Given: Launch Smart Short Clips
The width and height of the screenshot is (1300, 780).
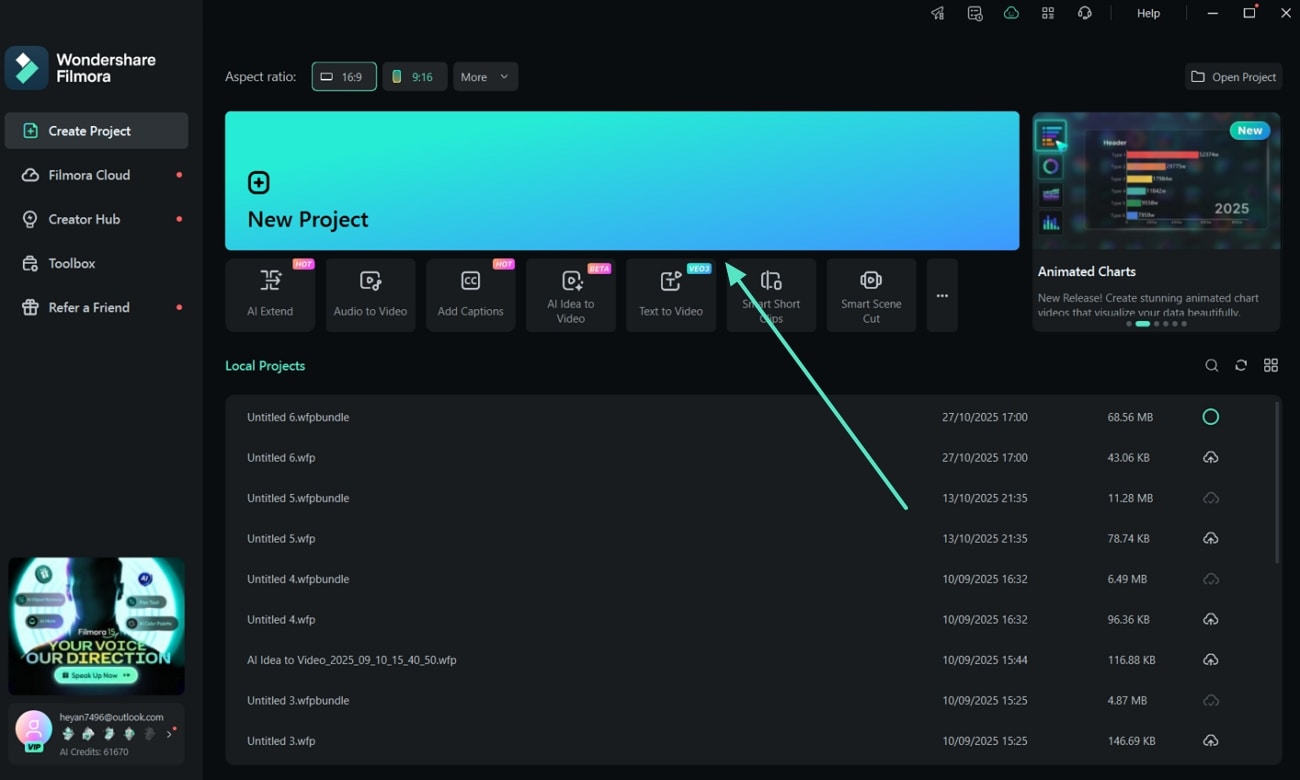Looking at the screenshot, I should click(771, 295).
